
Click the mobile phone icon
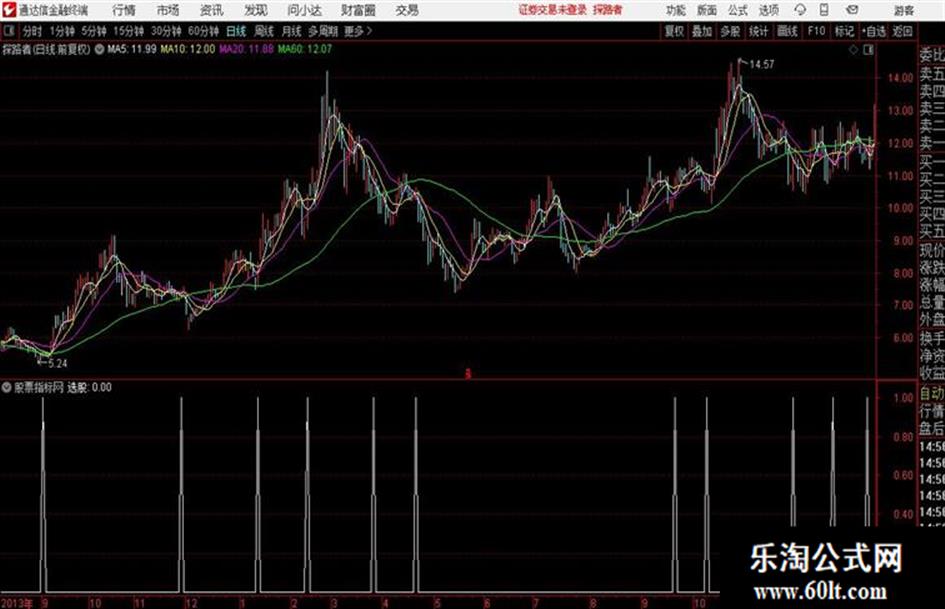(x=824, y=10)
